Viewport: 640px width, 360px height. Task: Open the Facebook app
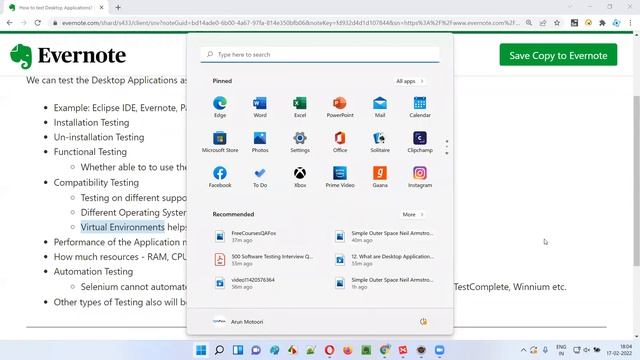click(x=220, y=177)
